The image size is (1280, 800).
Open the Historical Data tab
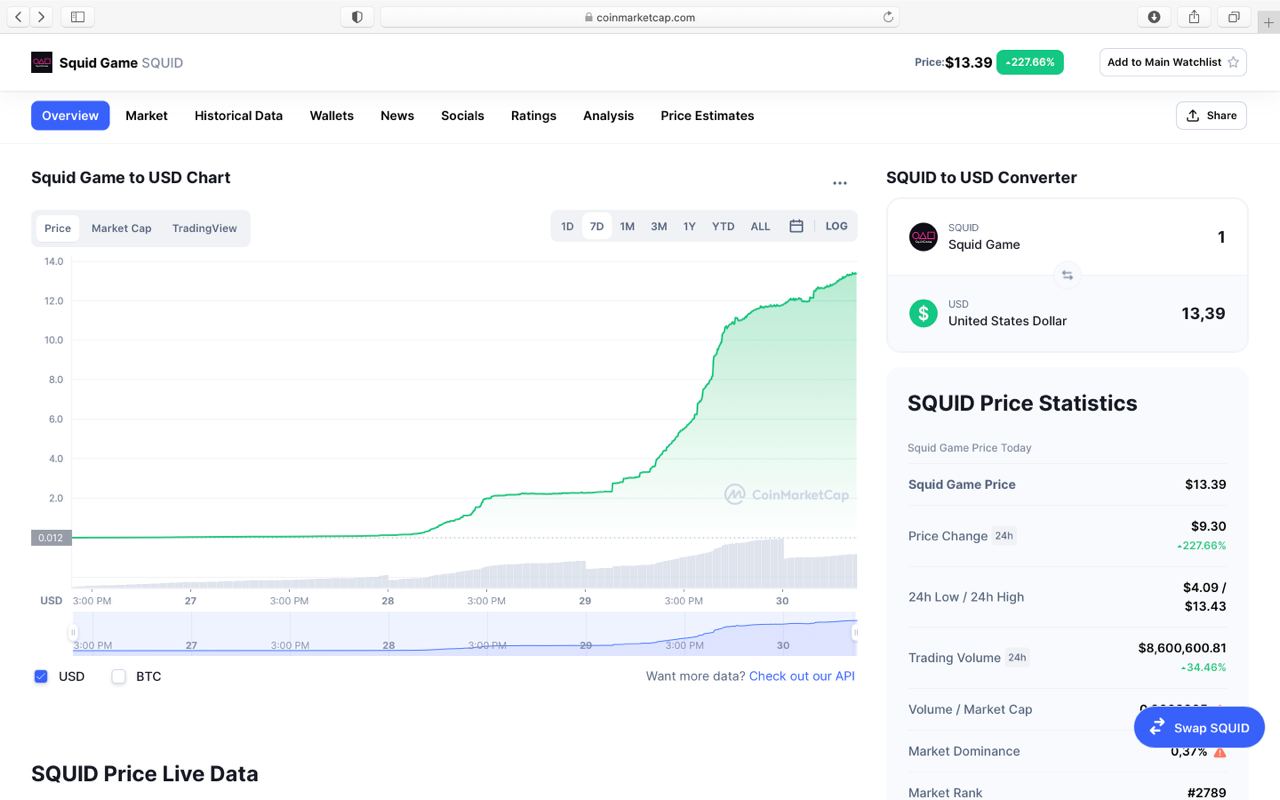[238, 115]
